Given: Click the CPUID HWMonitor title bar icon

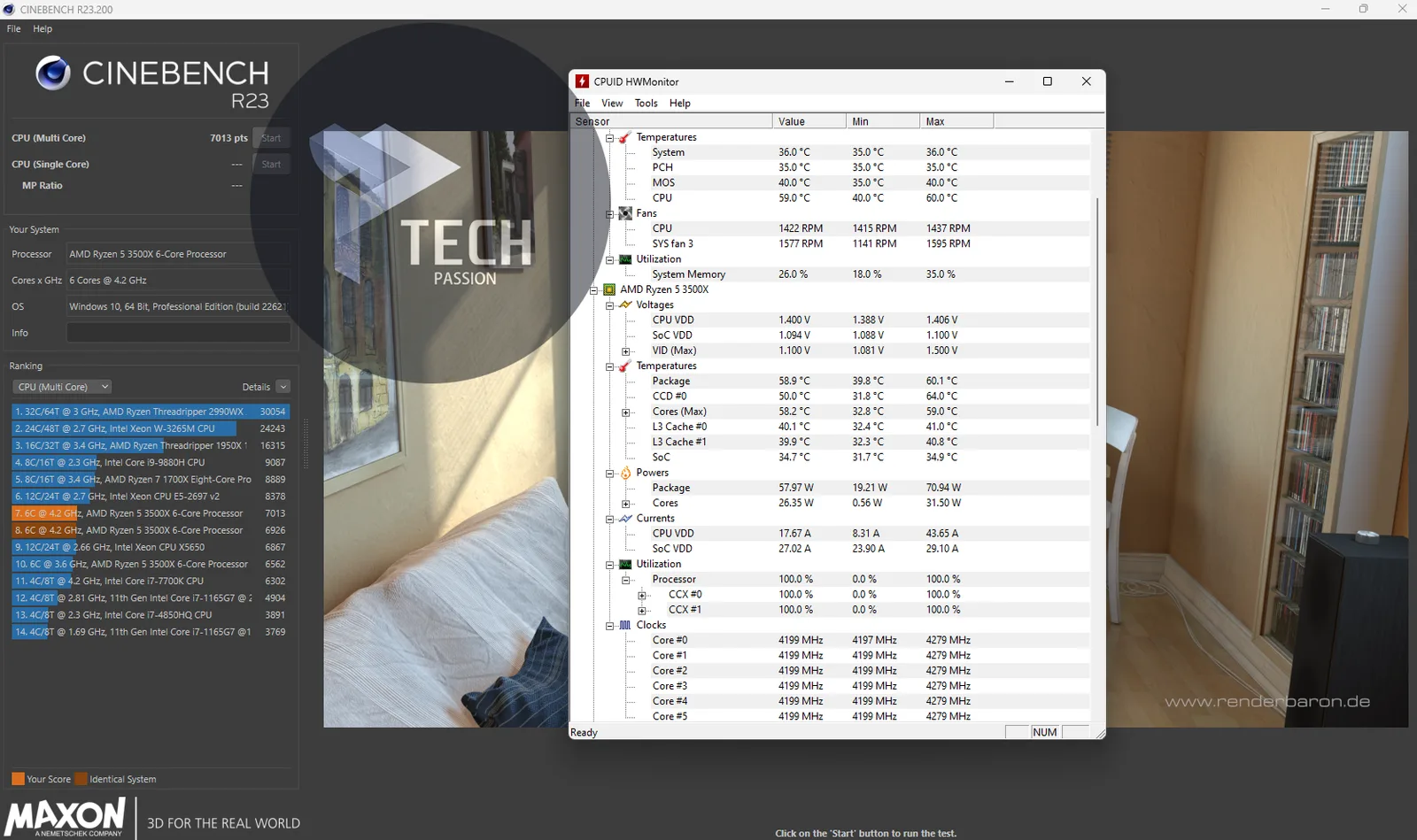Looking at the screenshot, I should [x=582, y=81].
